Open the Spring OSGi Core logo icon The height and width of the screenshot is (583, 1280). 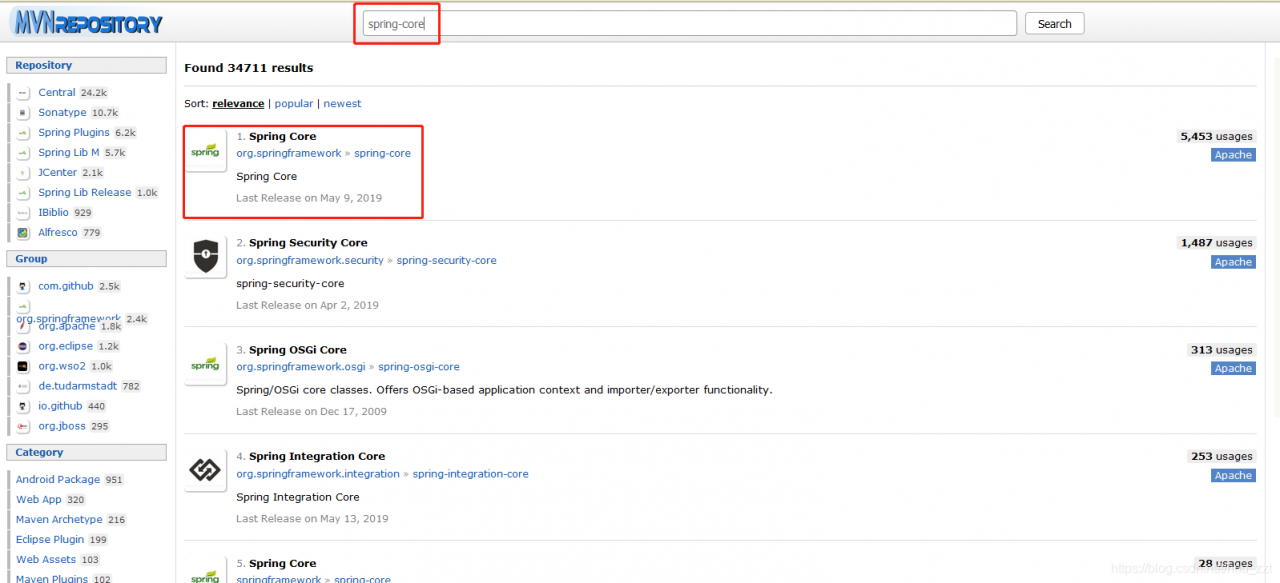coord(205,364)
